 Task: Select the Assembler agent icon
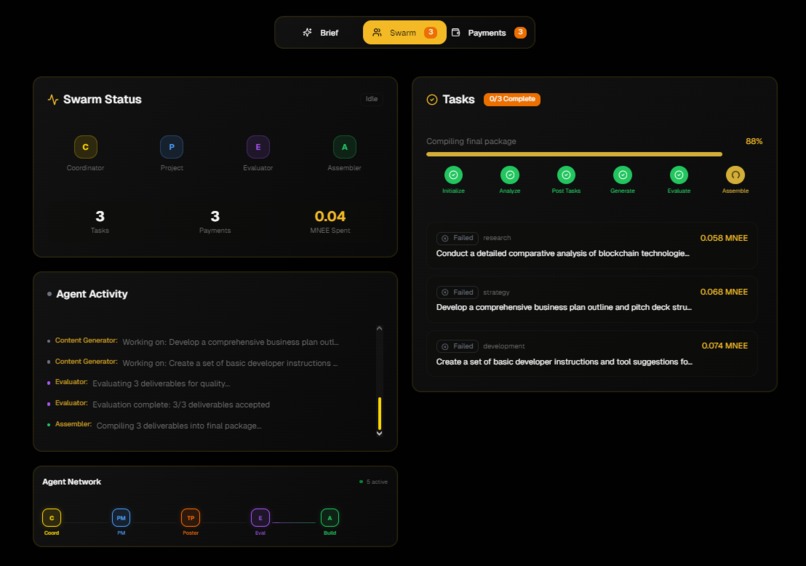(344, 147)
